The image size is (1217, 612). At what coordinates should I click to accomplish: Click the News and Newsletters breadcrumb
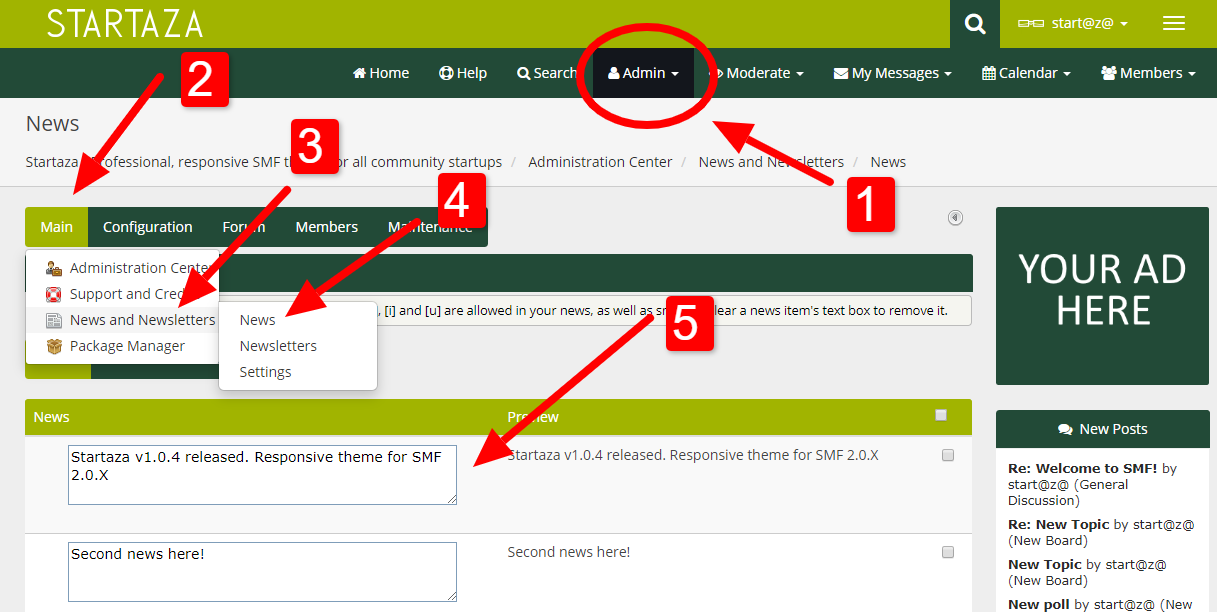(771, 162)
